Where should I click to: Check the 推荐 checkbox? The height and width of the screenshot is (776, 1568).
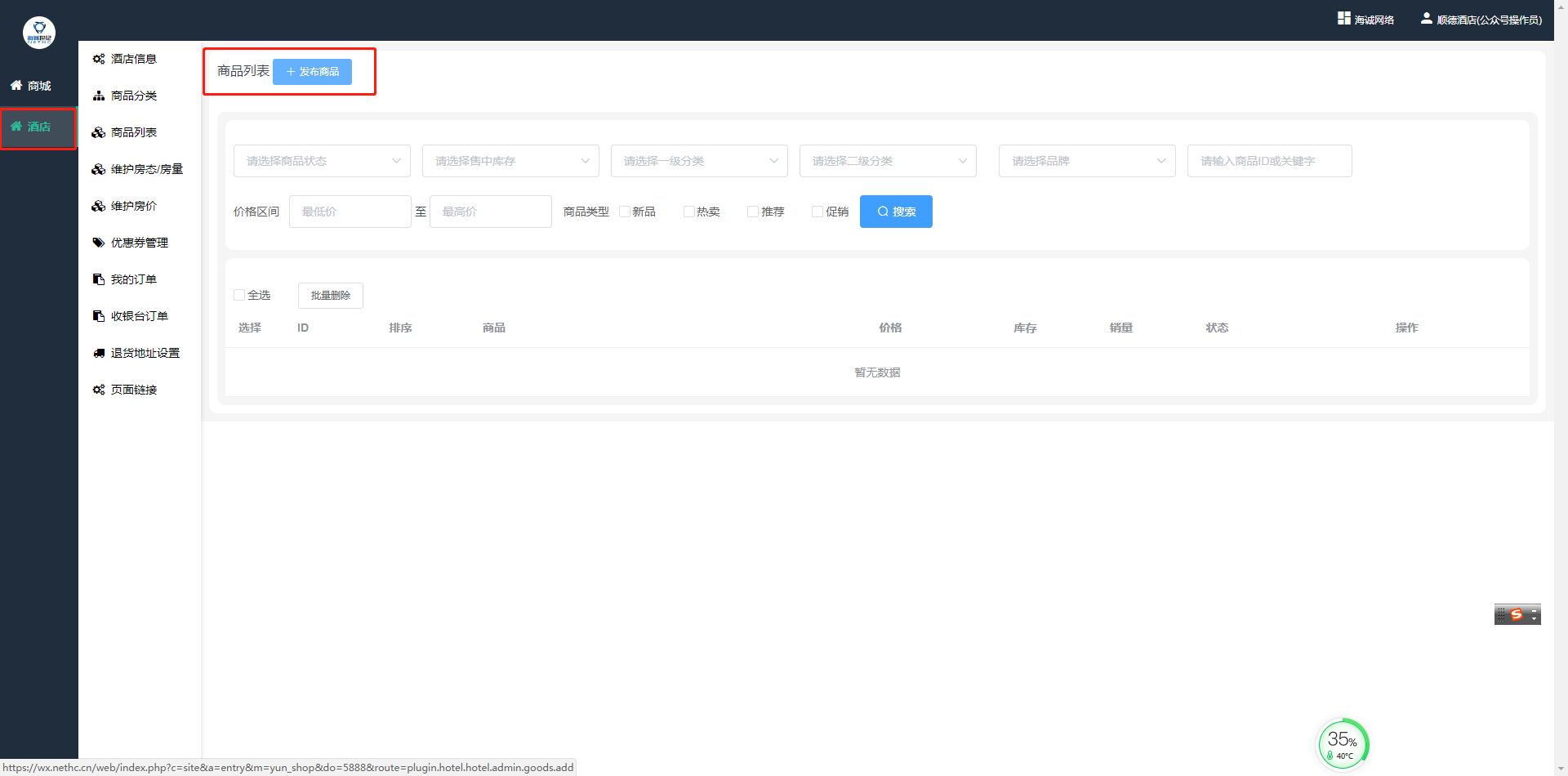tap(753, 212)
